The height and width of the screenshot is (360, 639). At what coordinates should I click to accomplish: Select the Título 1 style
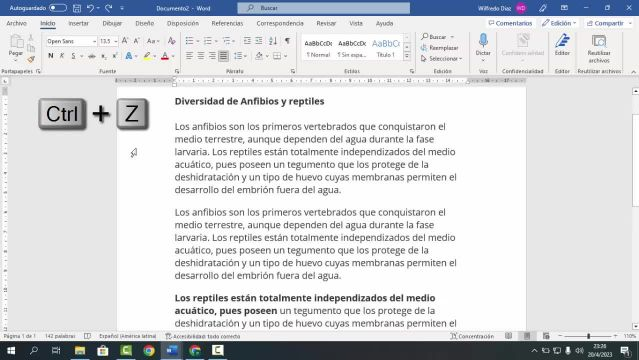click(386, 48)
